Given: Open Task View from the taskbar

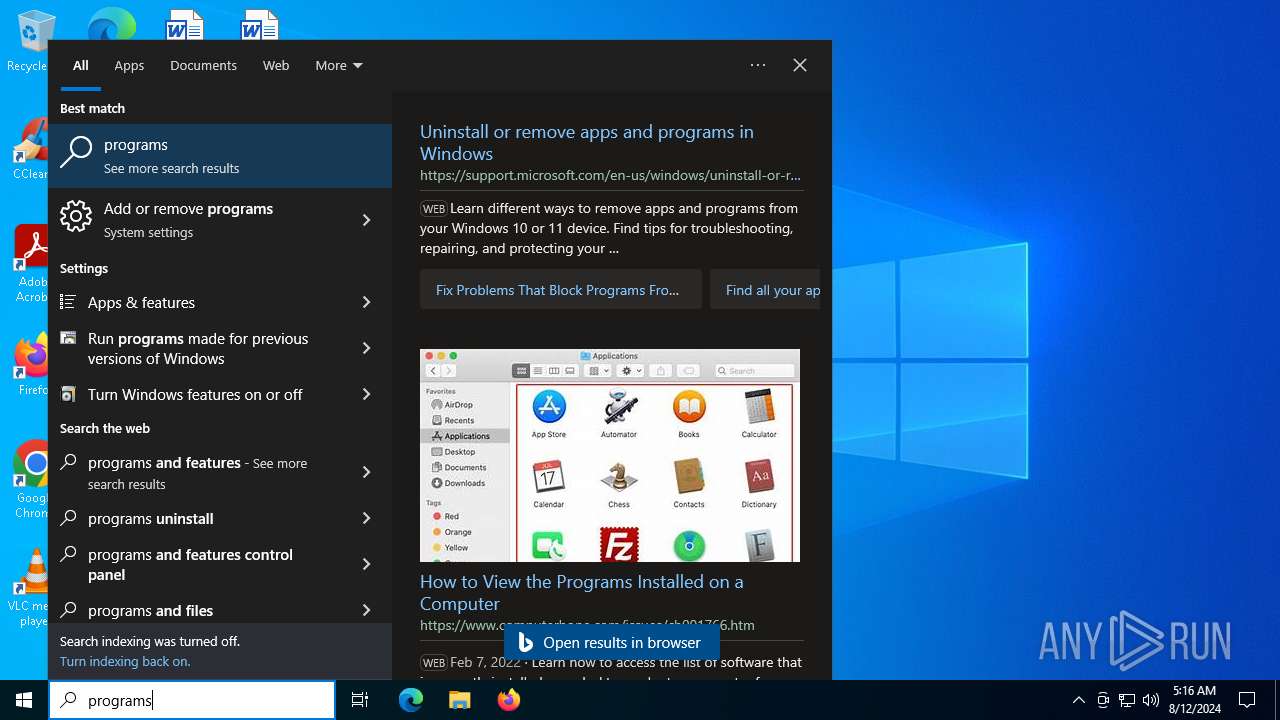Looking at the screenshot, I should tap(360, 700).
